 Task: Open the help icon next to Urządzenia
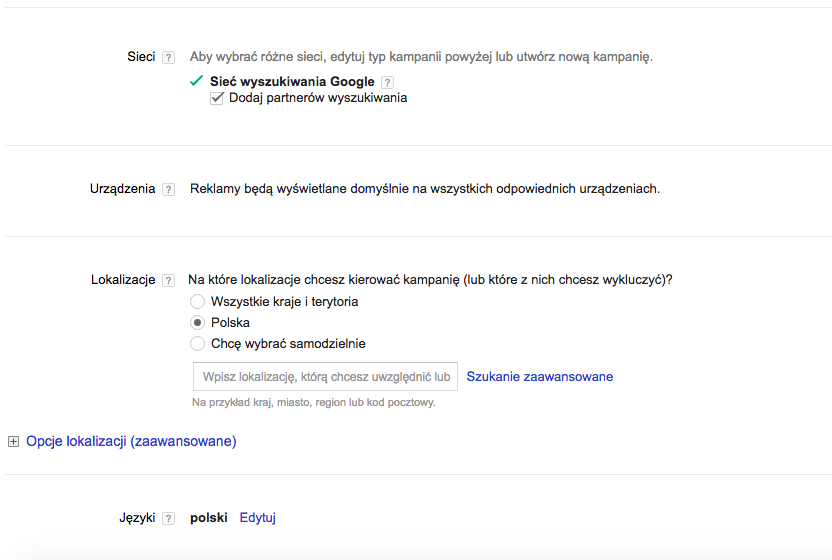pos(168,189)
